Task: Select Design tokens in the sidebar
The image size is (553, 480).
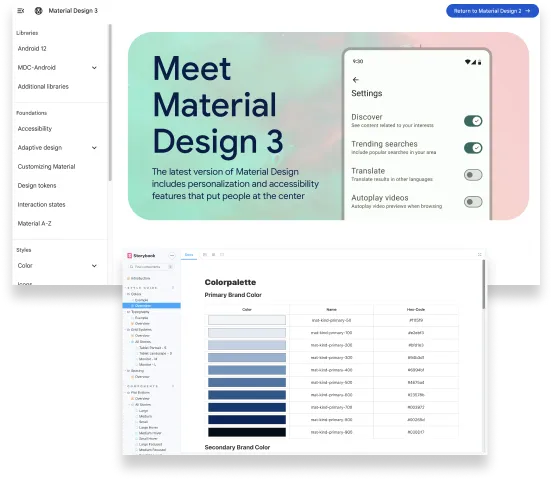Action: click(x=37, y=186)
